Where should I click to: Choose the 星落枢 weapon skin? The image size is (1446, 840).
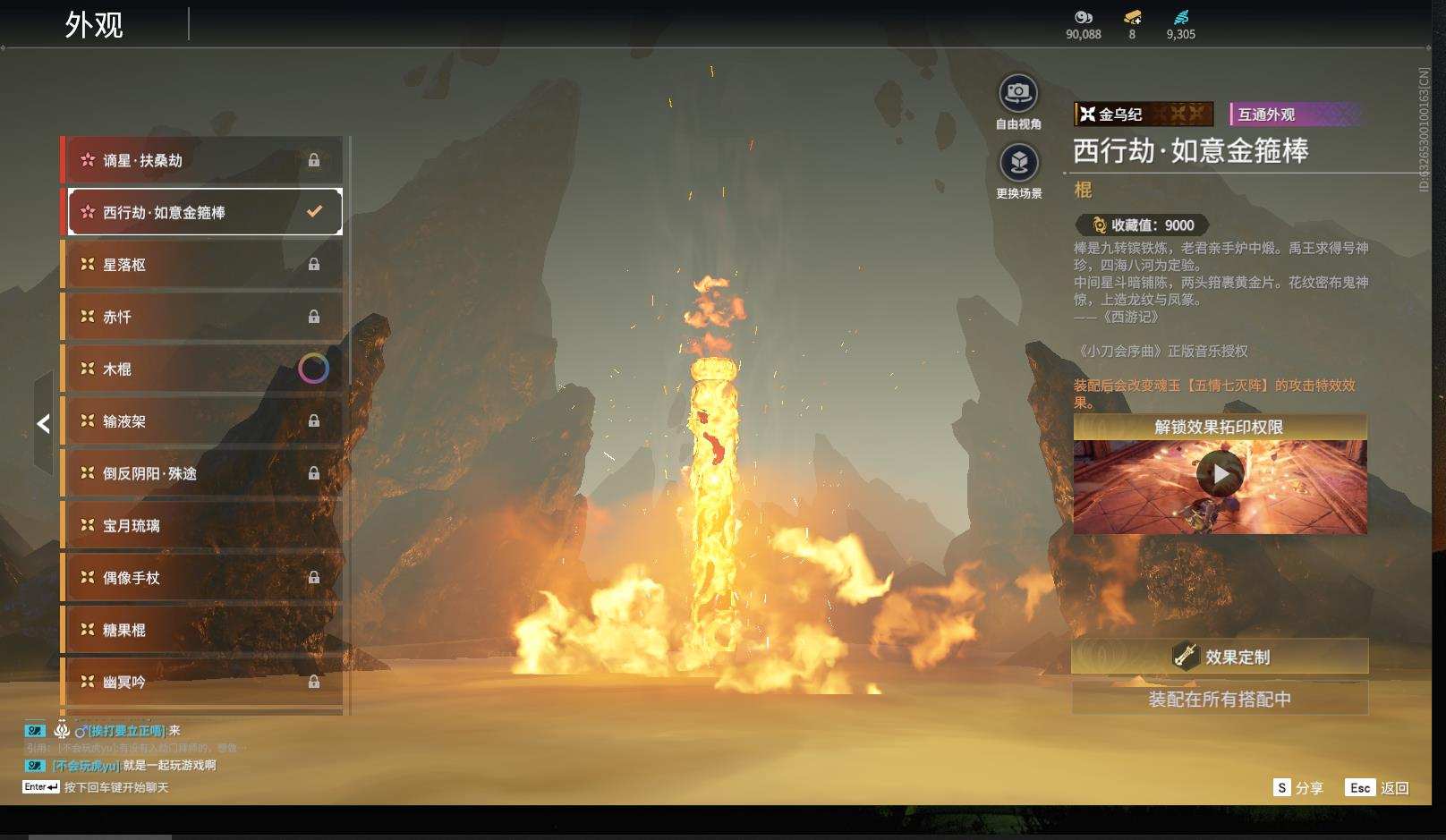(x=202, y=265)
